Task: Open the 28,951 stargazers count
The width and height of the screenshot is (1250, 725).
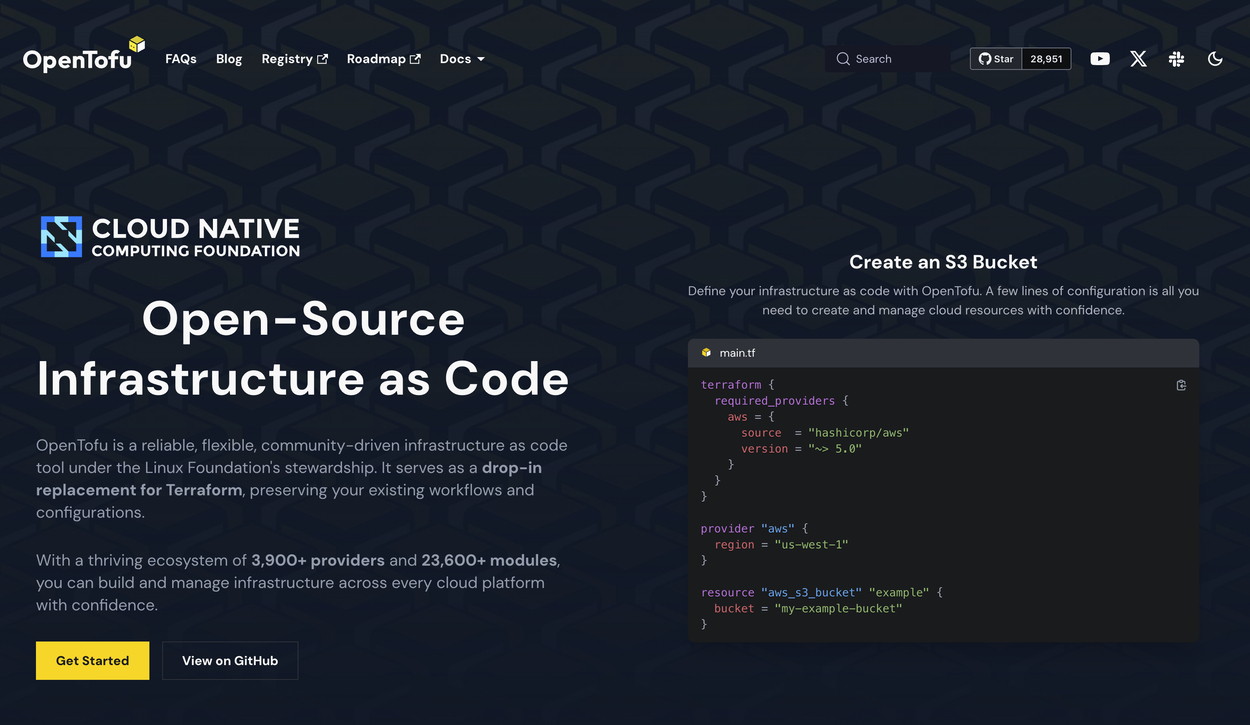Action: point(1046,59)
